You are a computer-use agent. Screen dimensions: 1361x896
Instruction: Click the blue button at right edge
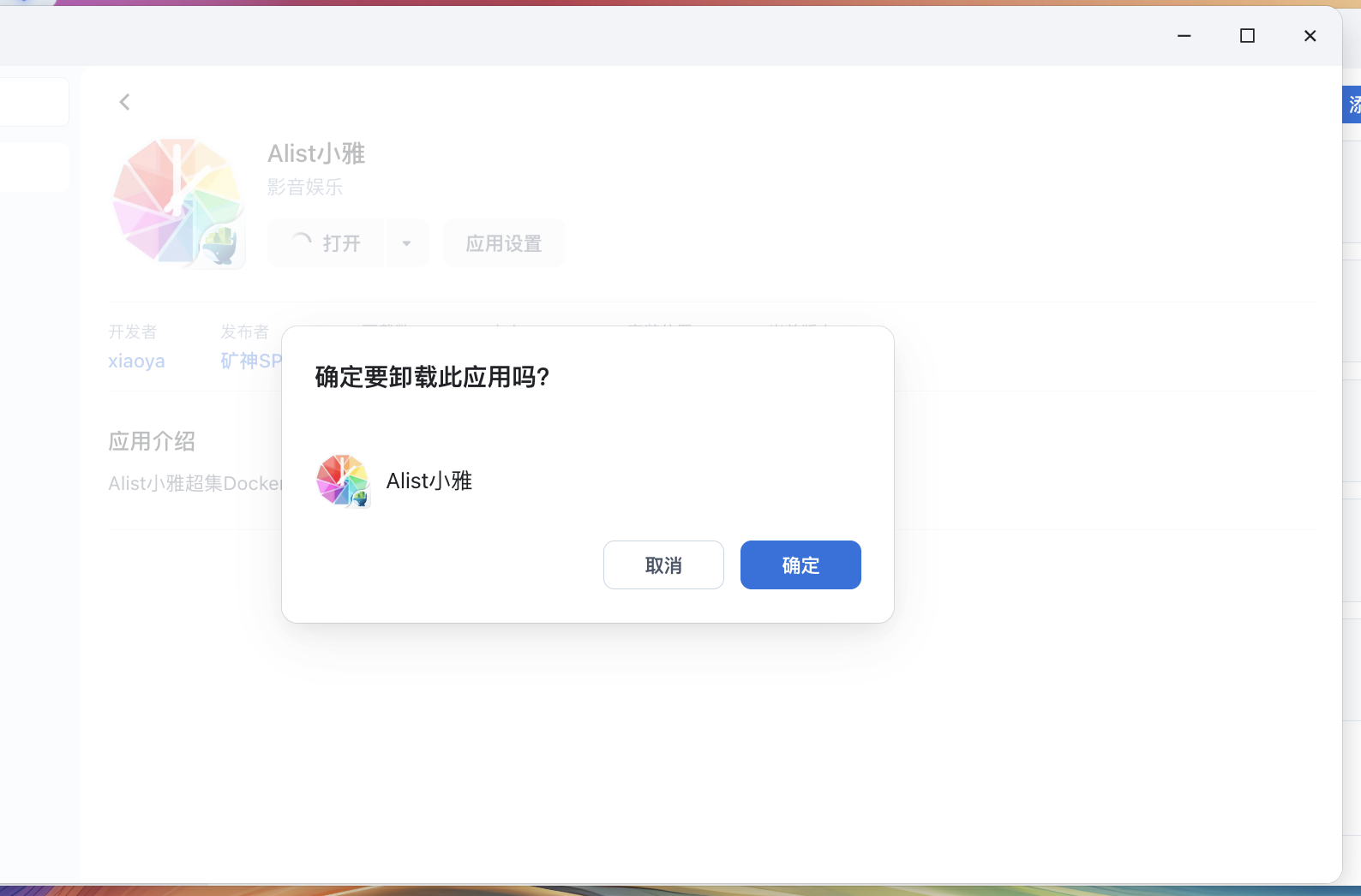tap(1352, 105)
